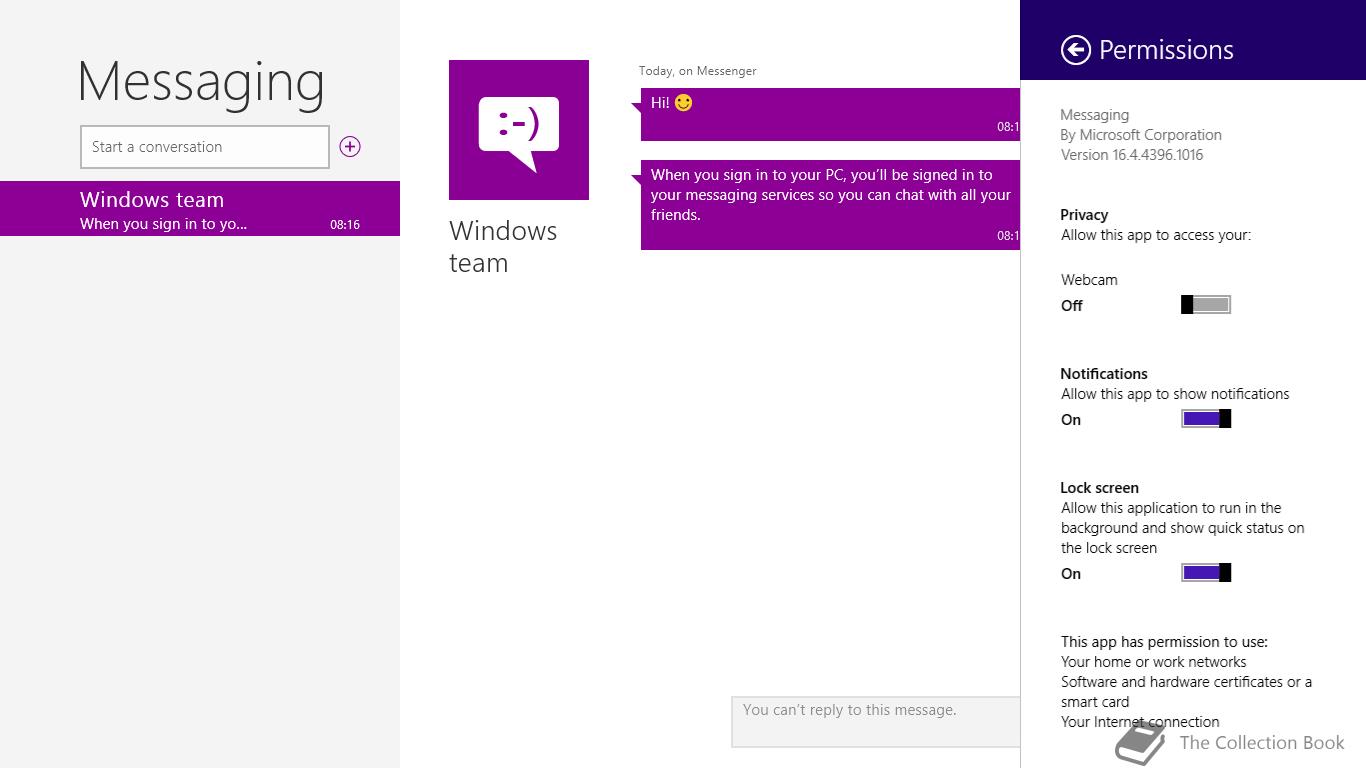Click 'Today, on Messenger' label
Screen dimensions: 1366x768
pyautogui.click(x=698, y=71)
